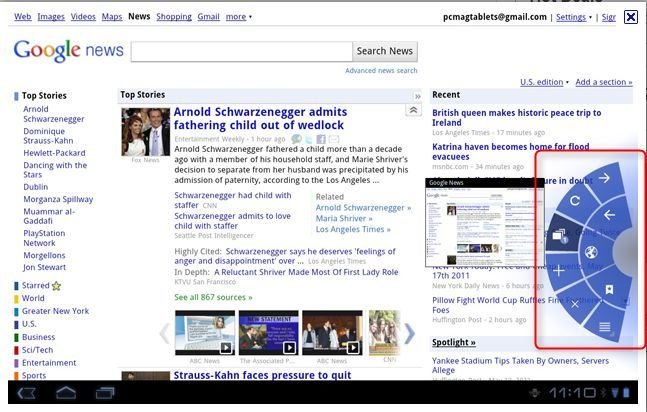Click the Twitter share icon under headline
The image size is (647, 412).
(x=309, y=139)
